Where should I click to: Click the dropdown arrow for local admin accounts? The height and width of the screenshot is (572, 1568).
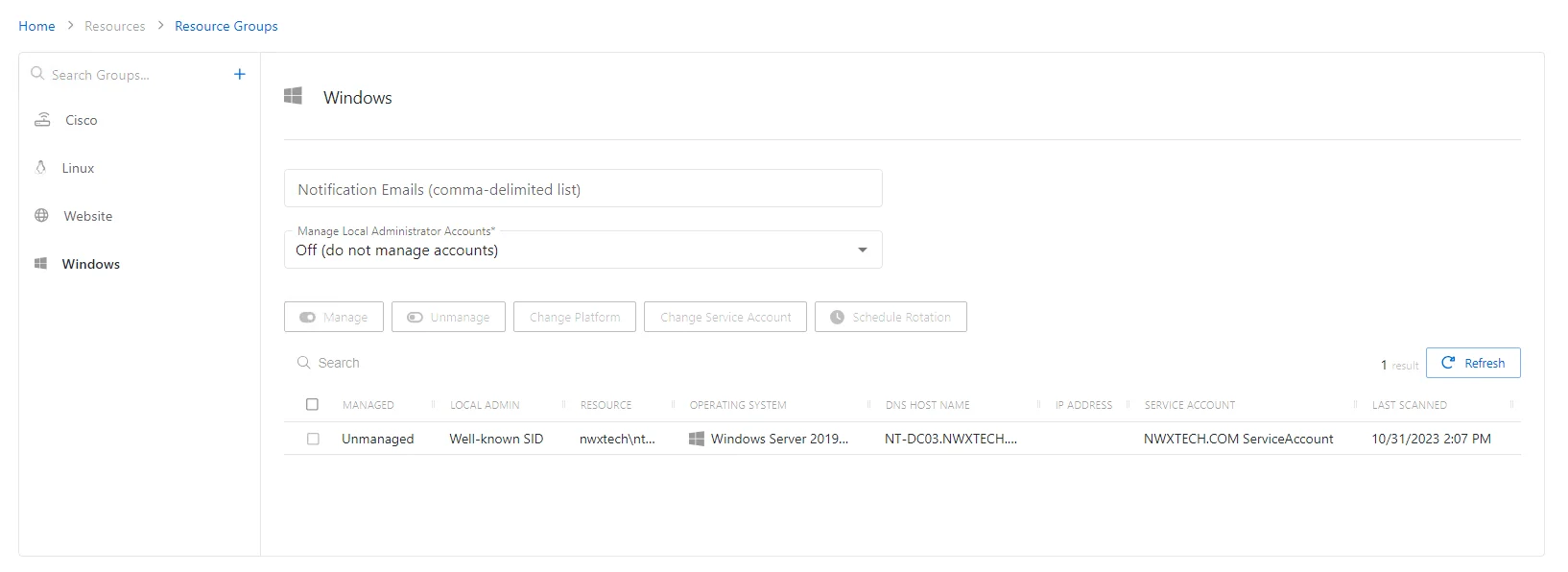point(863,250)
